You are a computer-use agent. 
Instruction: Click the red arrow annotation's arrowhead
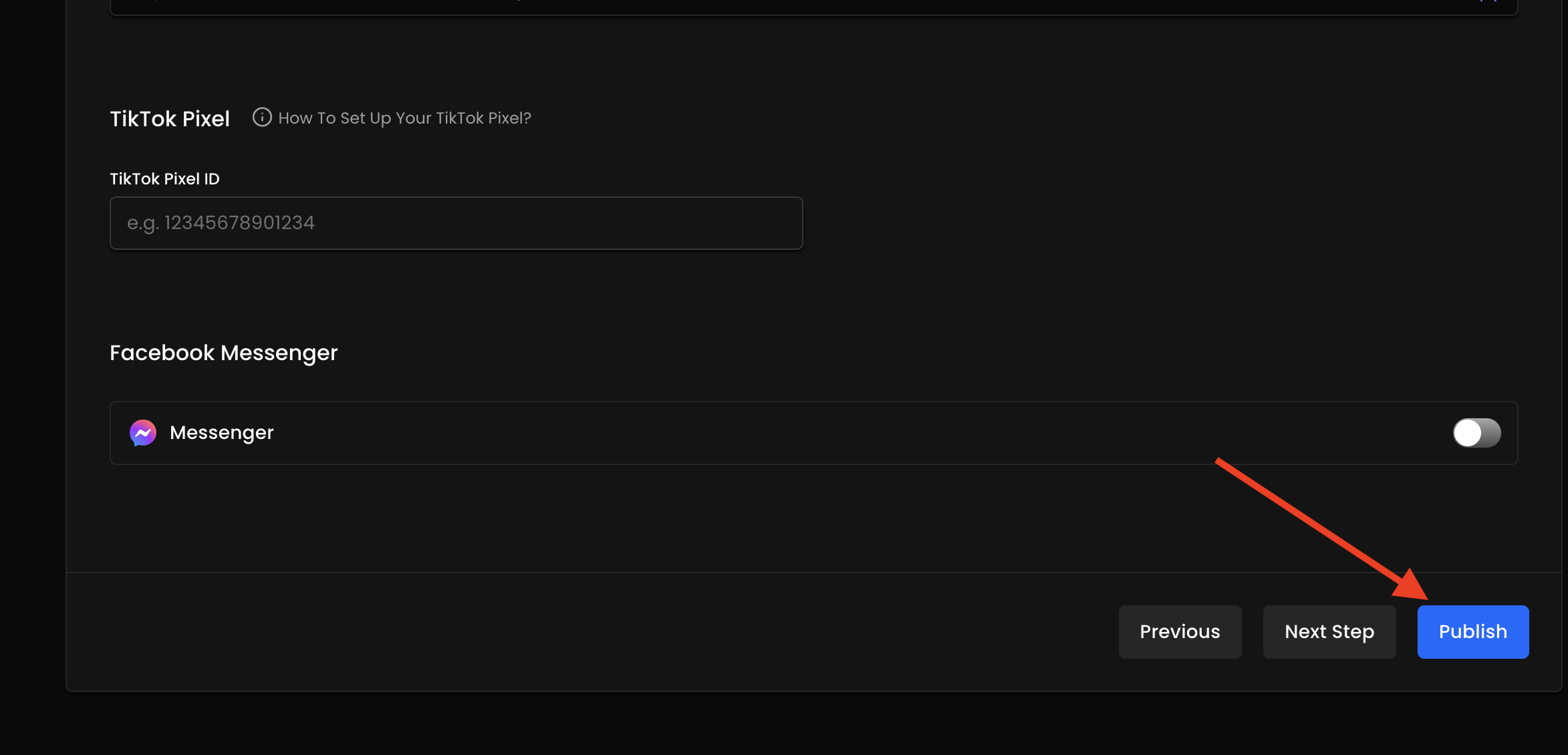click(1412, 586)
